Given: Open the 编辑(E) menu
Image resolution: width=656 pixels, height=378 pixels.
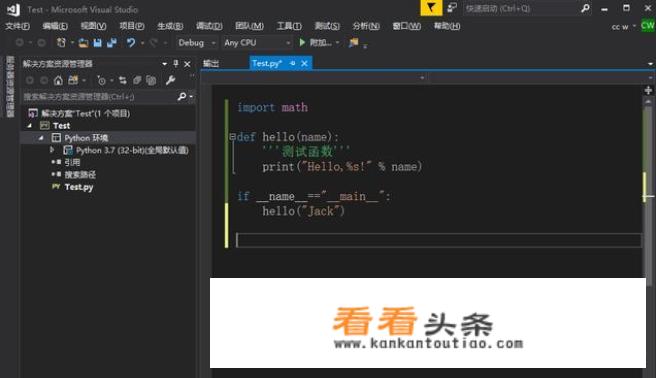Looking at the screenshot, I should tap(55, 26).
